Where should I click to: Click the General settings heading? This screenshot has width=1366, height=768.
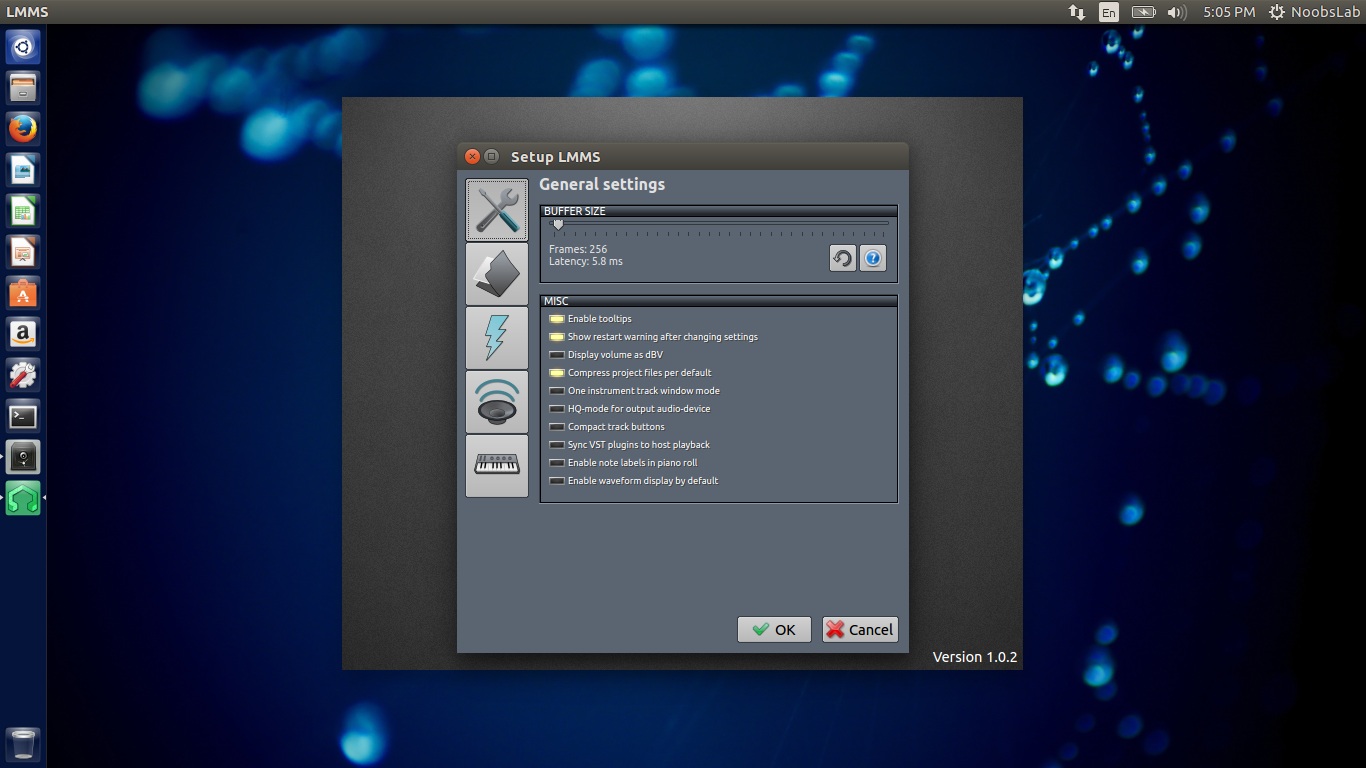click(602, 184)
